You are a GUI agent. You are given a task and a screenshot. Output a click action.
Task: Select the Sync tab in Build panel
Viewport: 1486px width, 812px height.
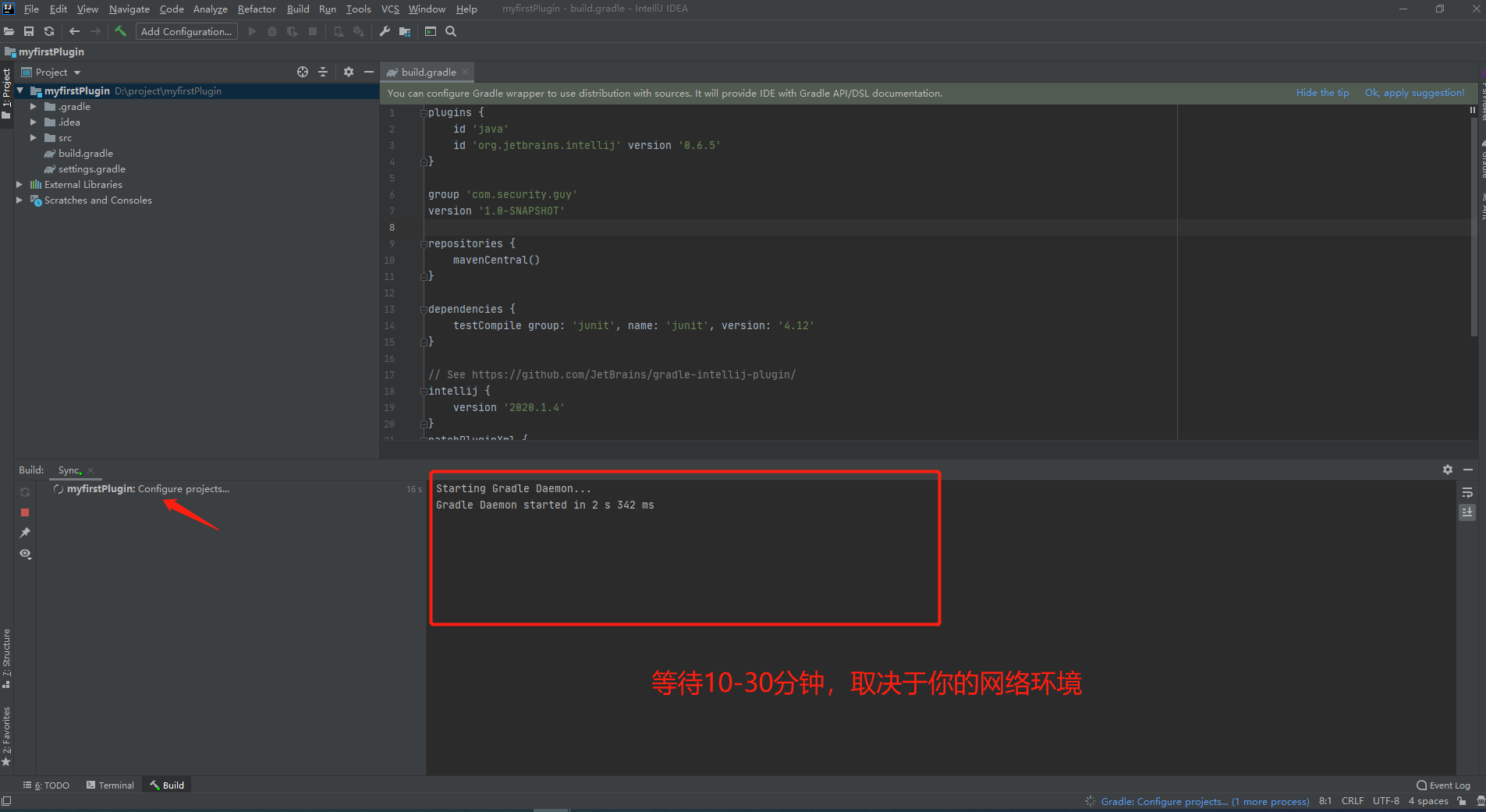point(69,470)
